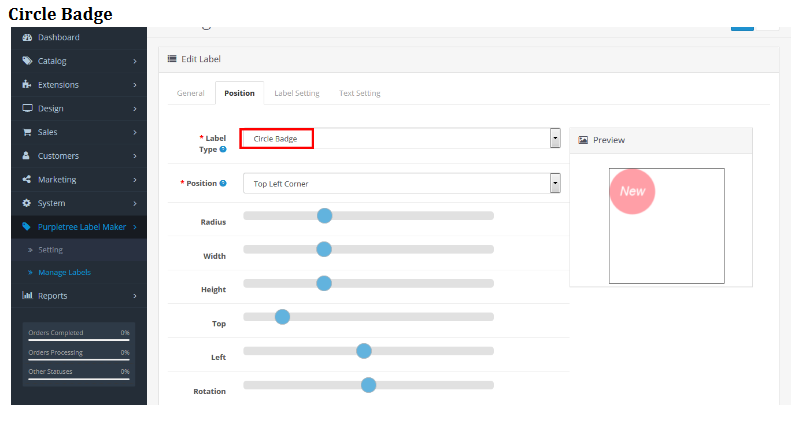Viewport: 796px width, 425px height.
Task: Expand the Reports menu chevron
Action: (x=135, y=296)
